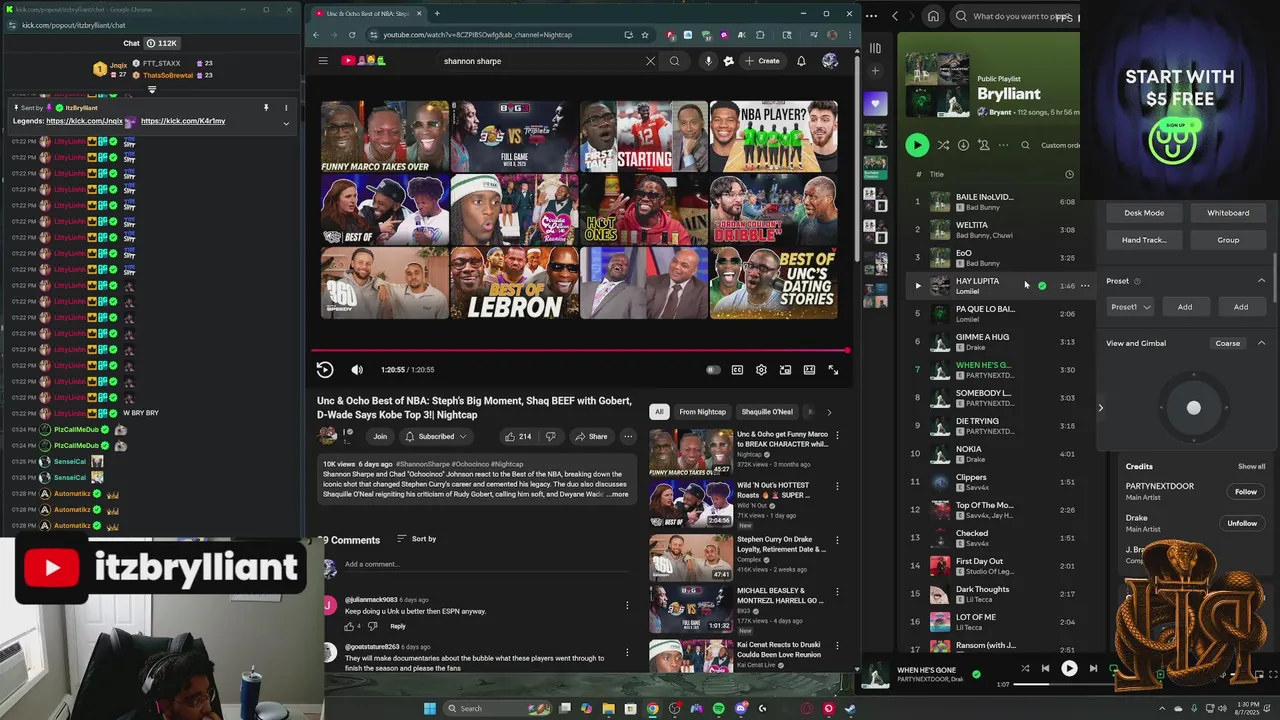Skip to next track in Spotify
1280x720 pixels.
1093,668
